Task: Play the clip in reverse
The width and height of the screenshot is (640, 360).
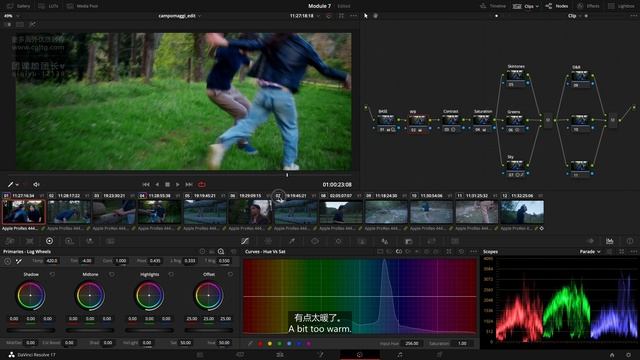Action: tap(157, 184)
